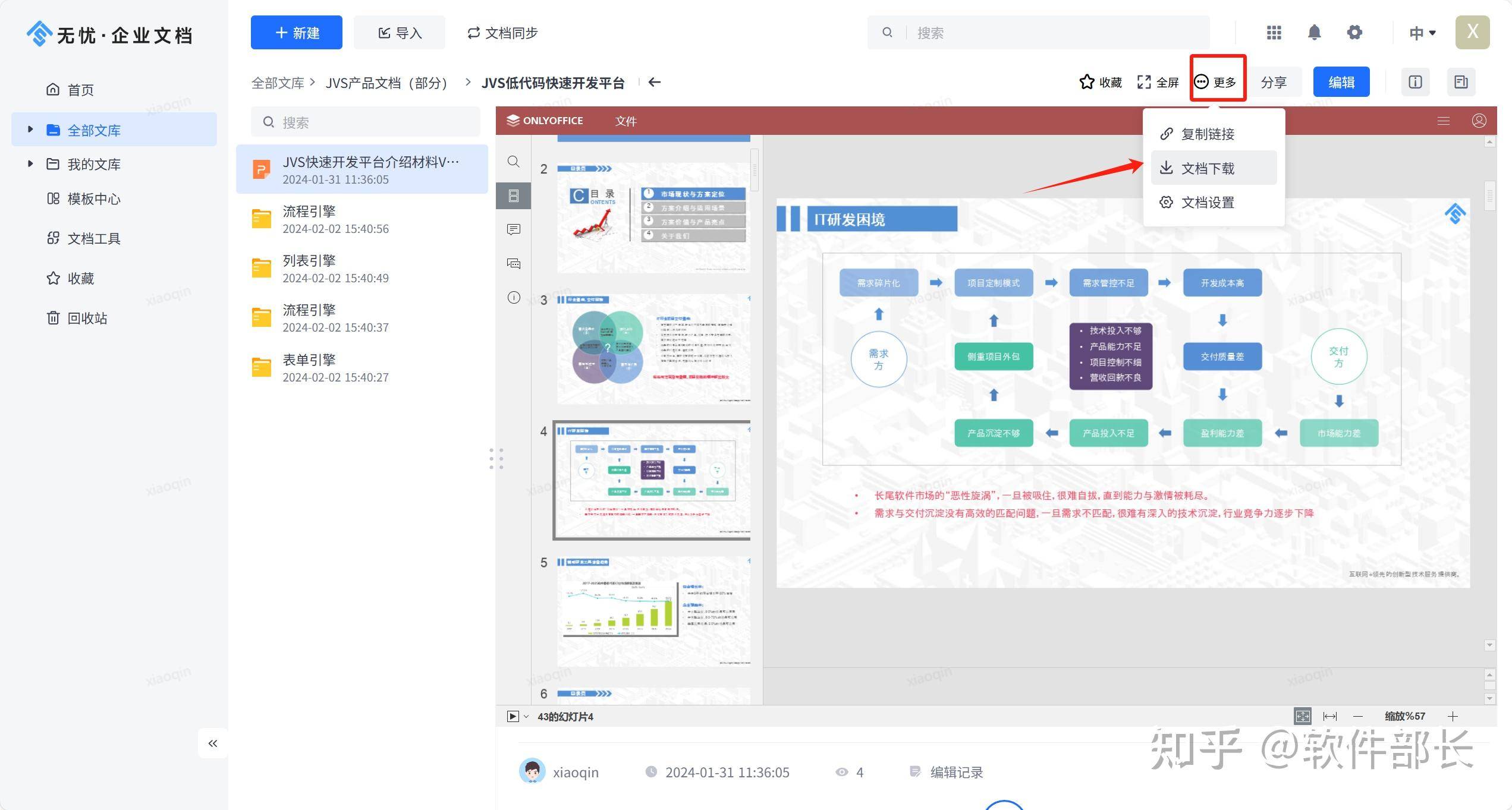Click the panel splitter drag handle
Screen dimensions: 1512x810
tap(496, 458)
